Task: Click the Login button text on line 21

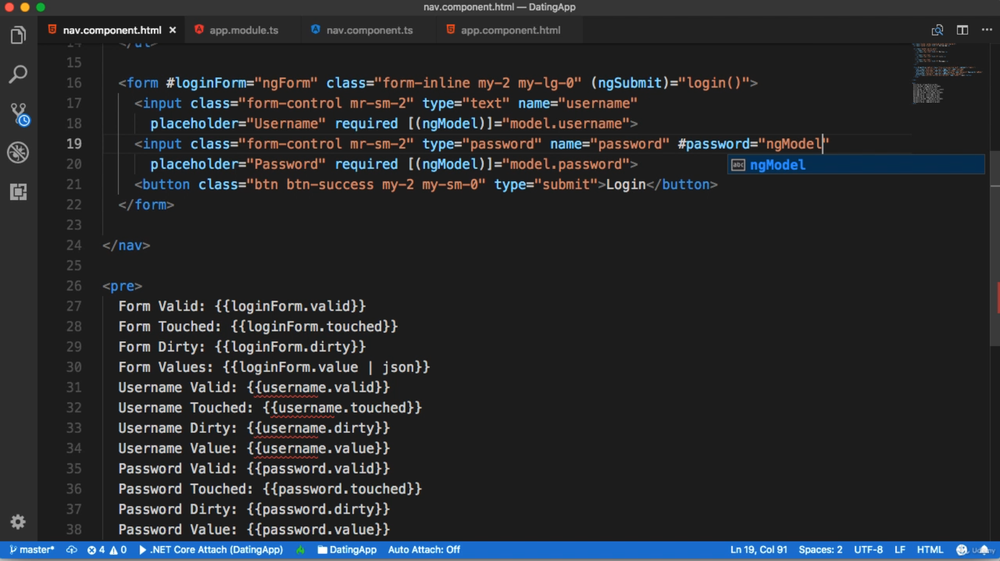Action: (626, 184)
